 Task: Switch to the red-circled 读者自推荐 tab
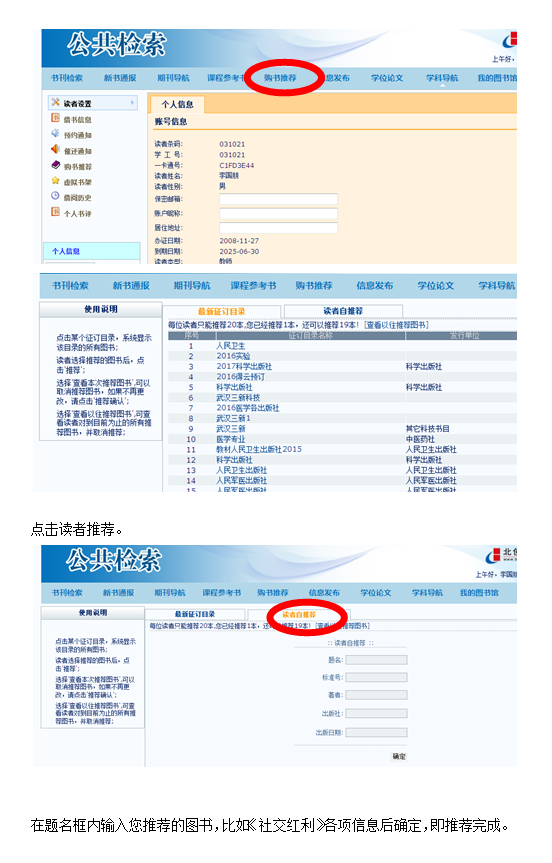coord(299,615)
